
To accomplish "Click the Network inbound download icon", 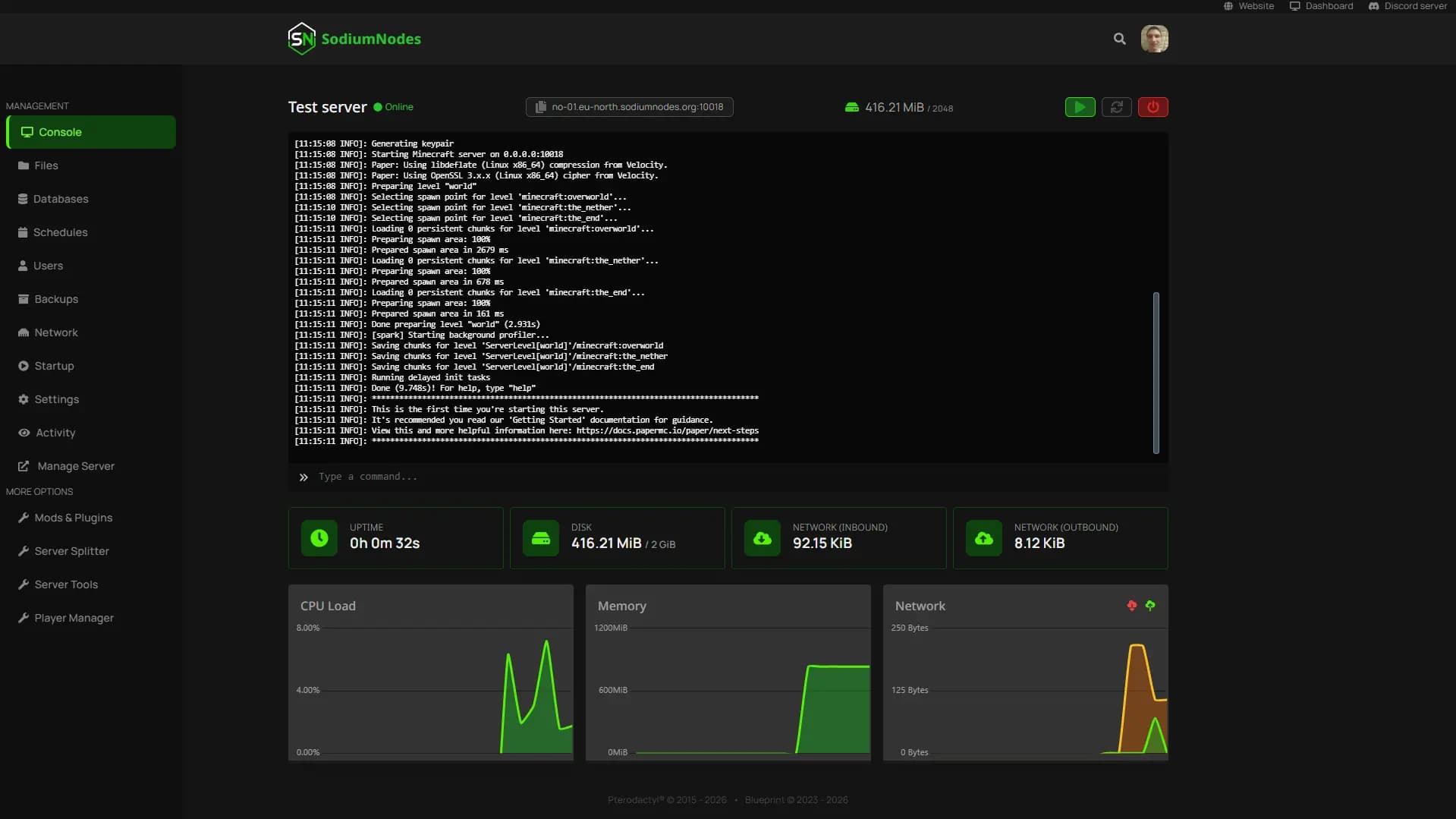I will (763, 538).
